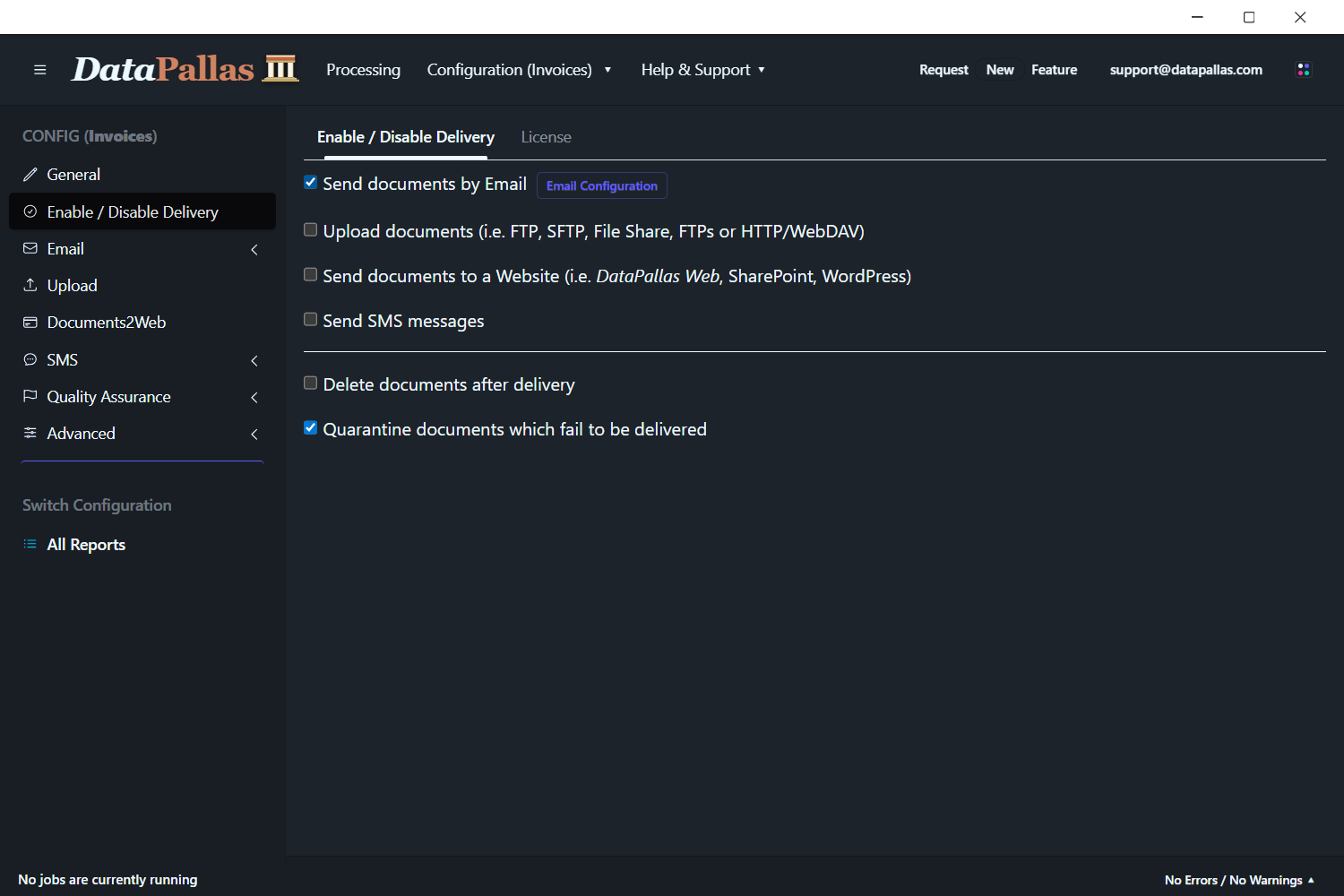
Task: Open All Reports configuration
Action: click(x=86, y=545)
